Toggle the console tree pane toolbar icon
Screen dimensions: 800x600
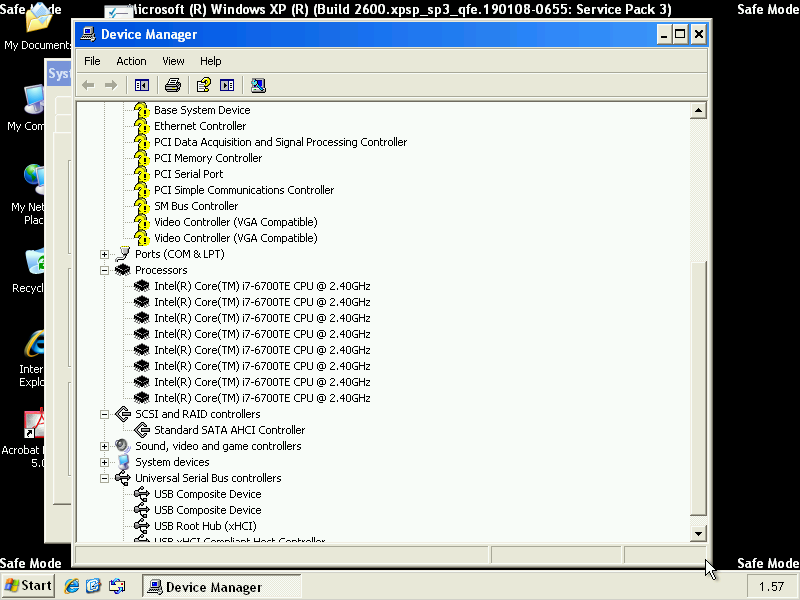(141, 85)
